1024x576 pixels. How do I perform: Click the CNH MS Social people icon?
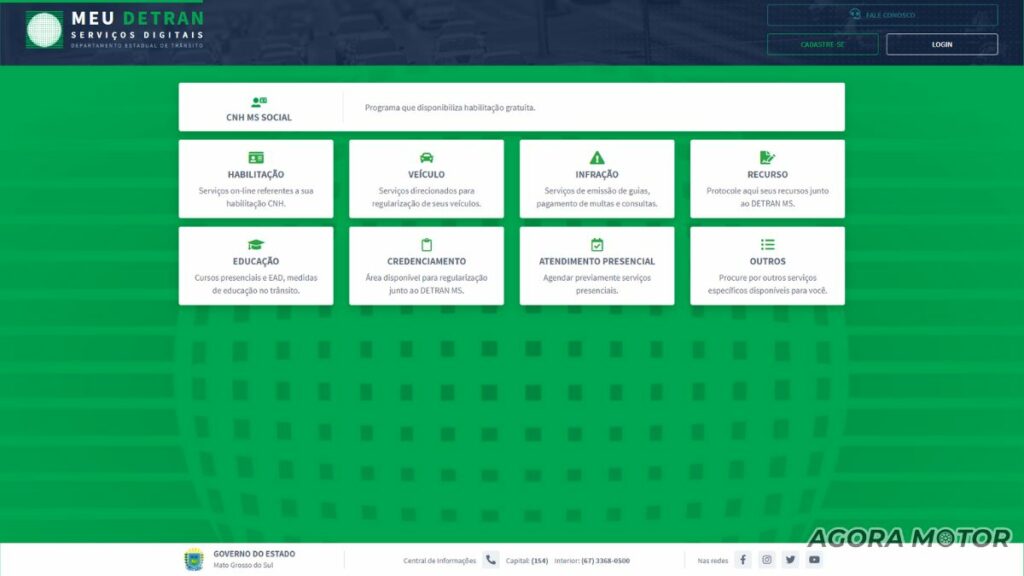click(x=259, y=102)
